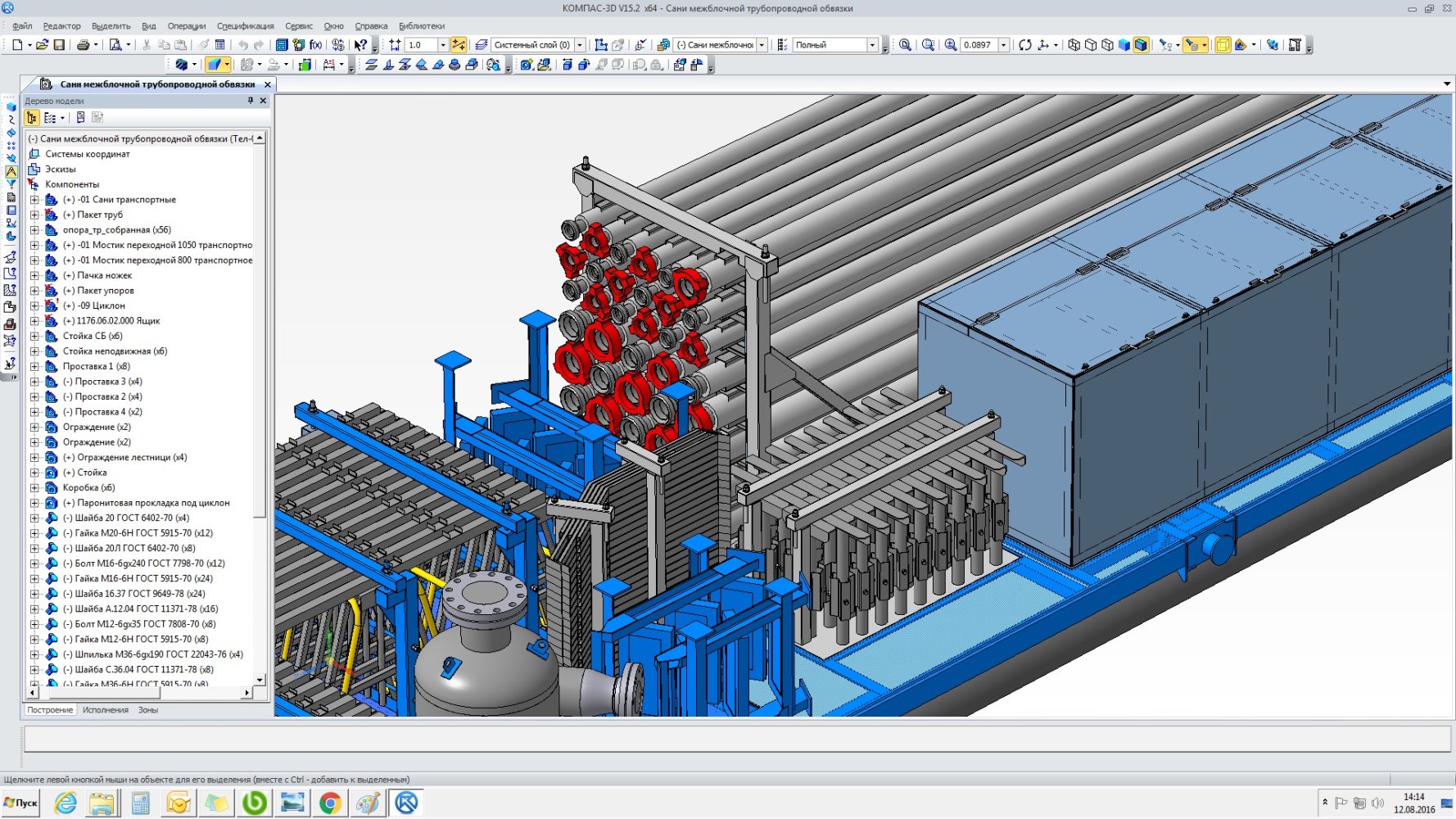The image size is (1456, 819).
Task: Select the wireframe display mode icon
Action: pos(1074,45)
